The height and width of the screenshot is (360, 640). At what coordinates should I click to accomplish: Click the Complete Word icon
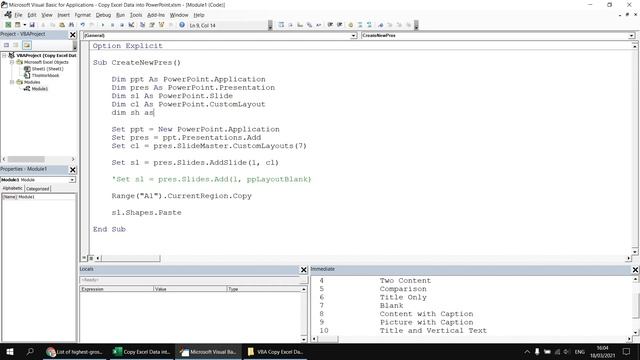click(x=319, y=25)
